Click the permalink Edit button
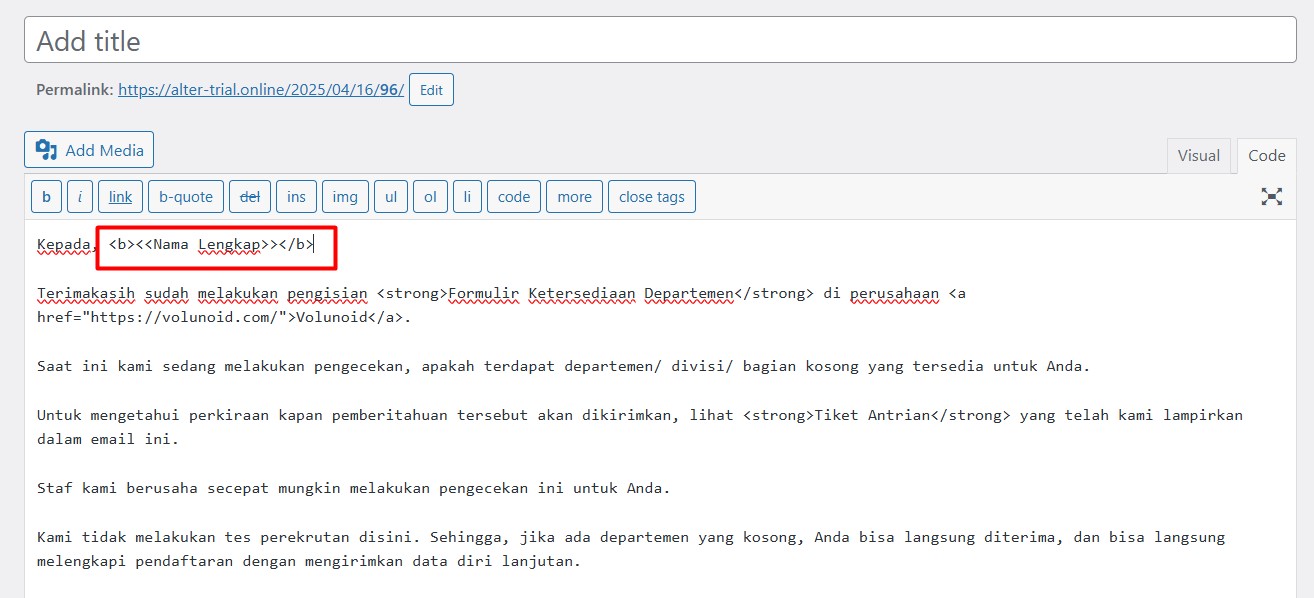The width and height of the screenshot is (1314, 598). tap(431, 89)
